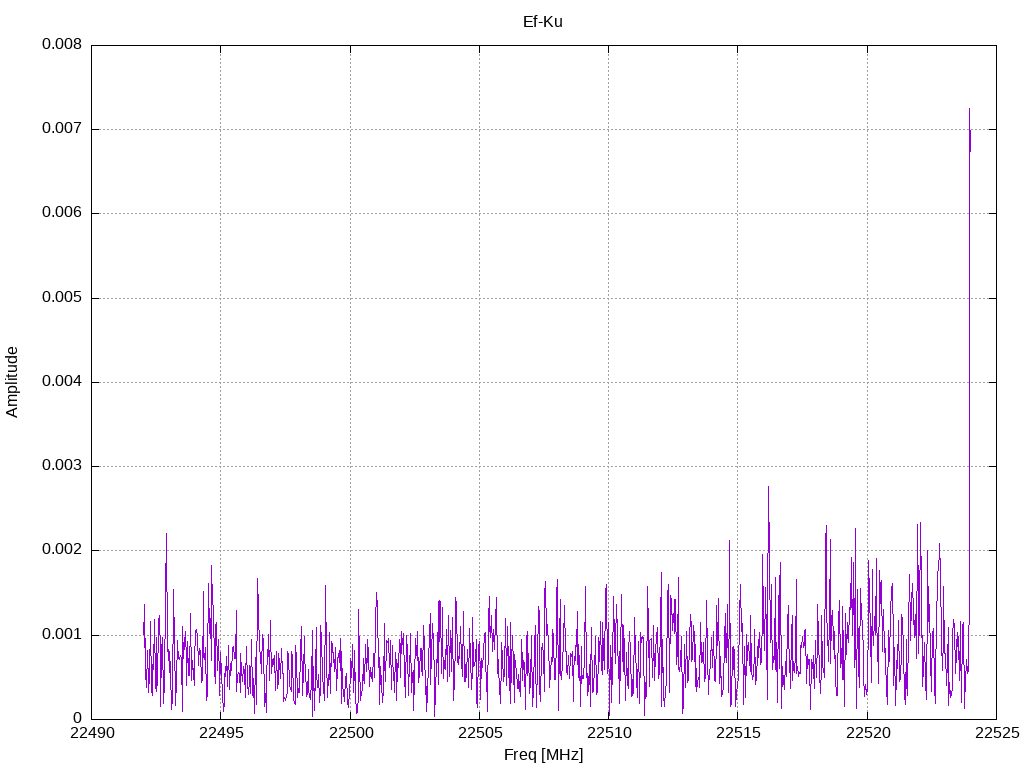The width and height of the screenshot is (1024, 768).
Task: Click the 0.004 y-axis tick label
Action: [62, 382]
